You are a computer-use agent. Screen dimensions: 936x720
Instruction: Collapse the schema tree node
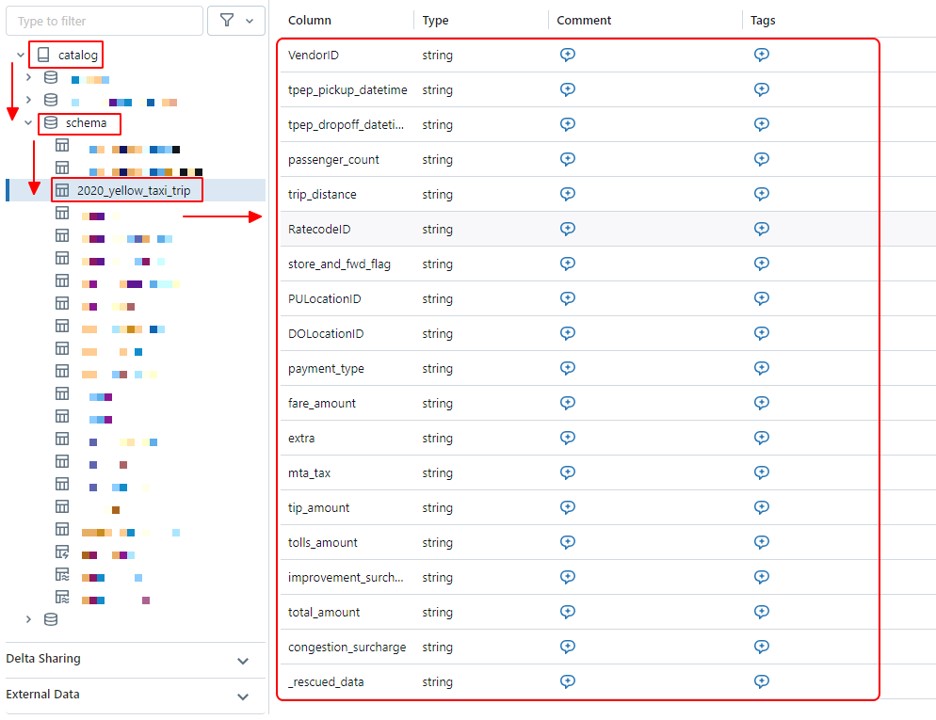28,123
